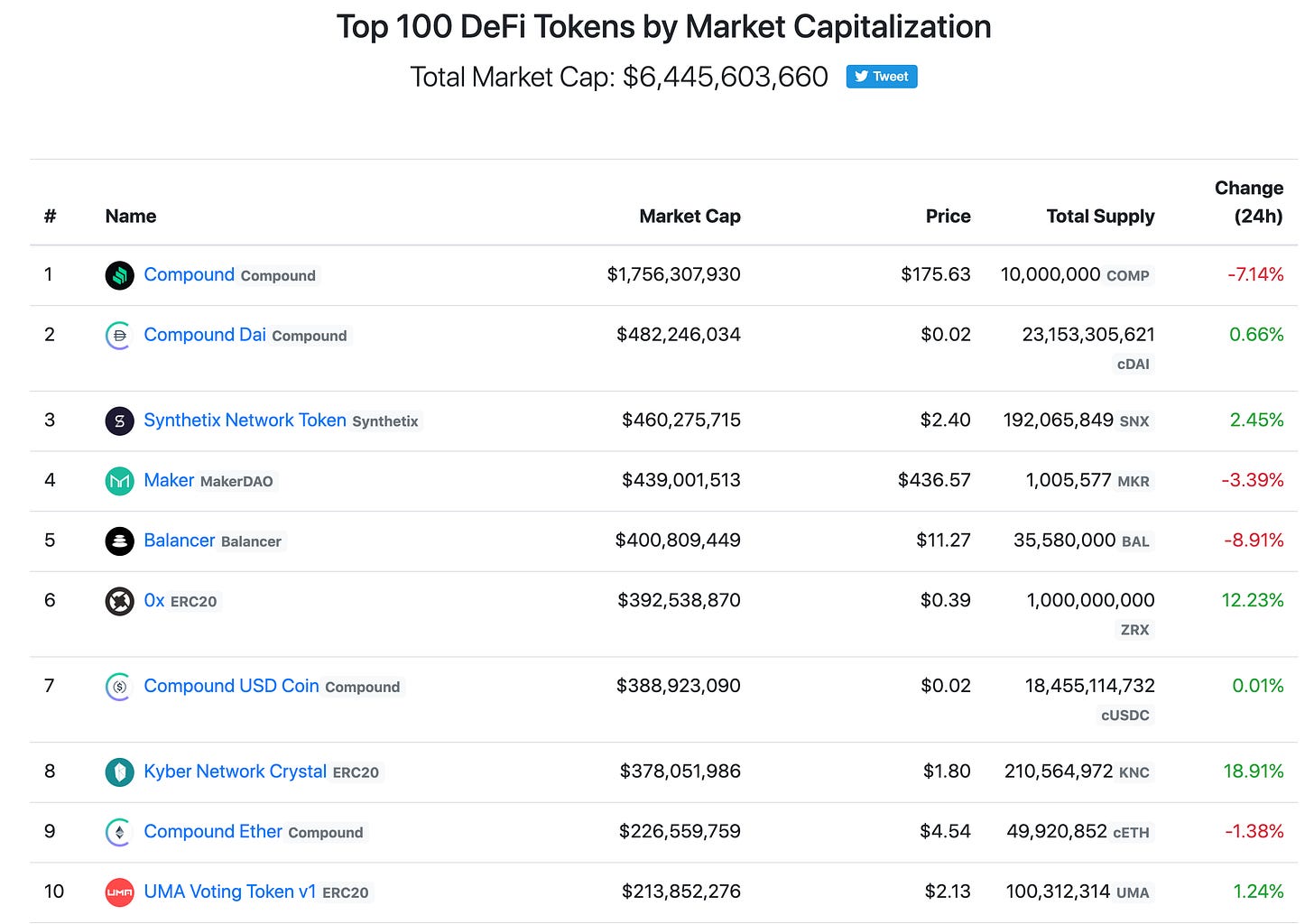
Task: Open the Compound Ether link
Action: click(x=213, y=831)
